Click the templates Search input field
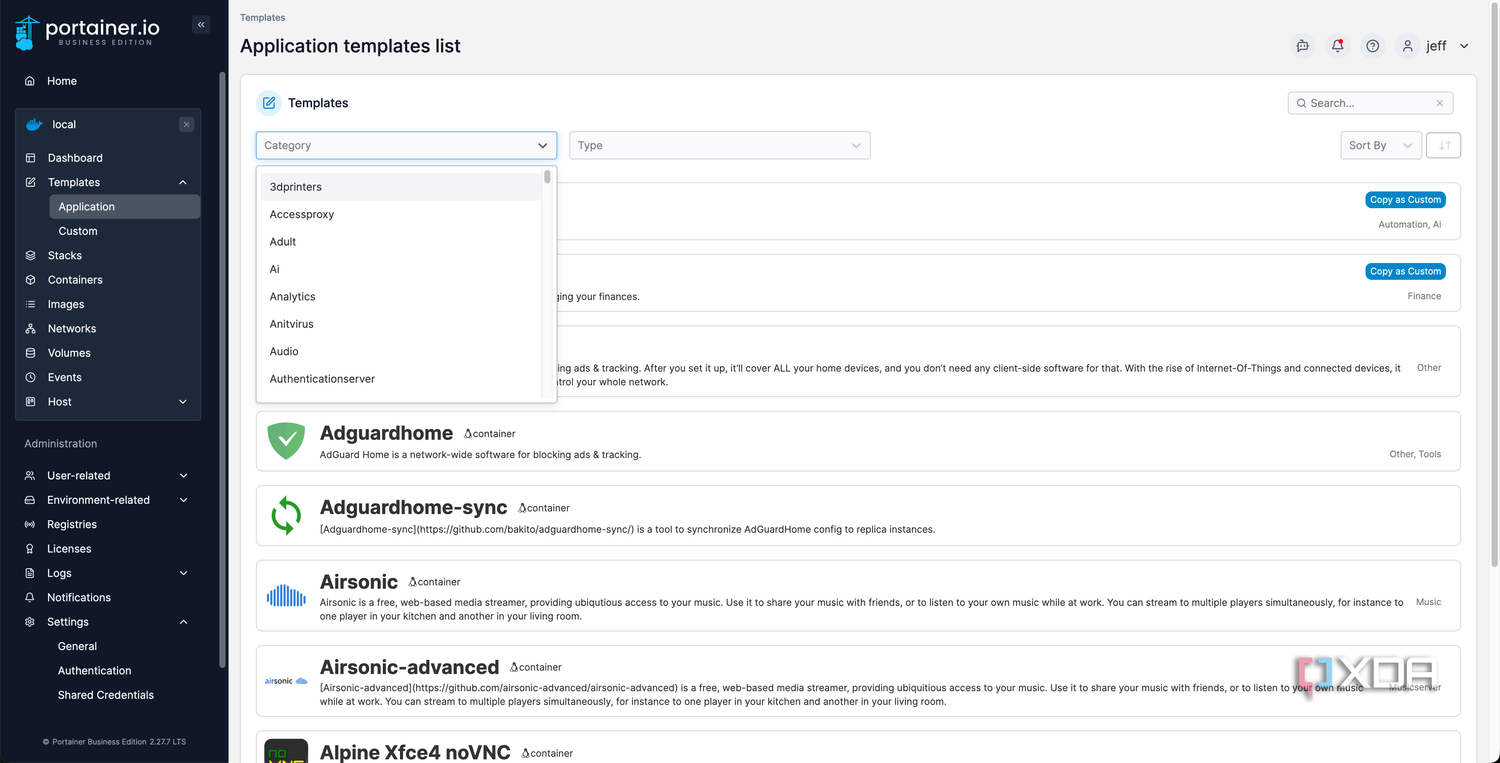 tap(1370, 103)
